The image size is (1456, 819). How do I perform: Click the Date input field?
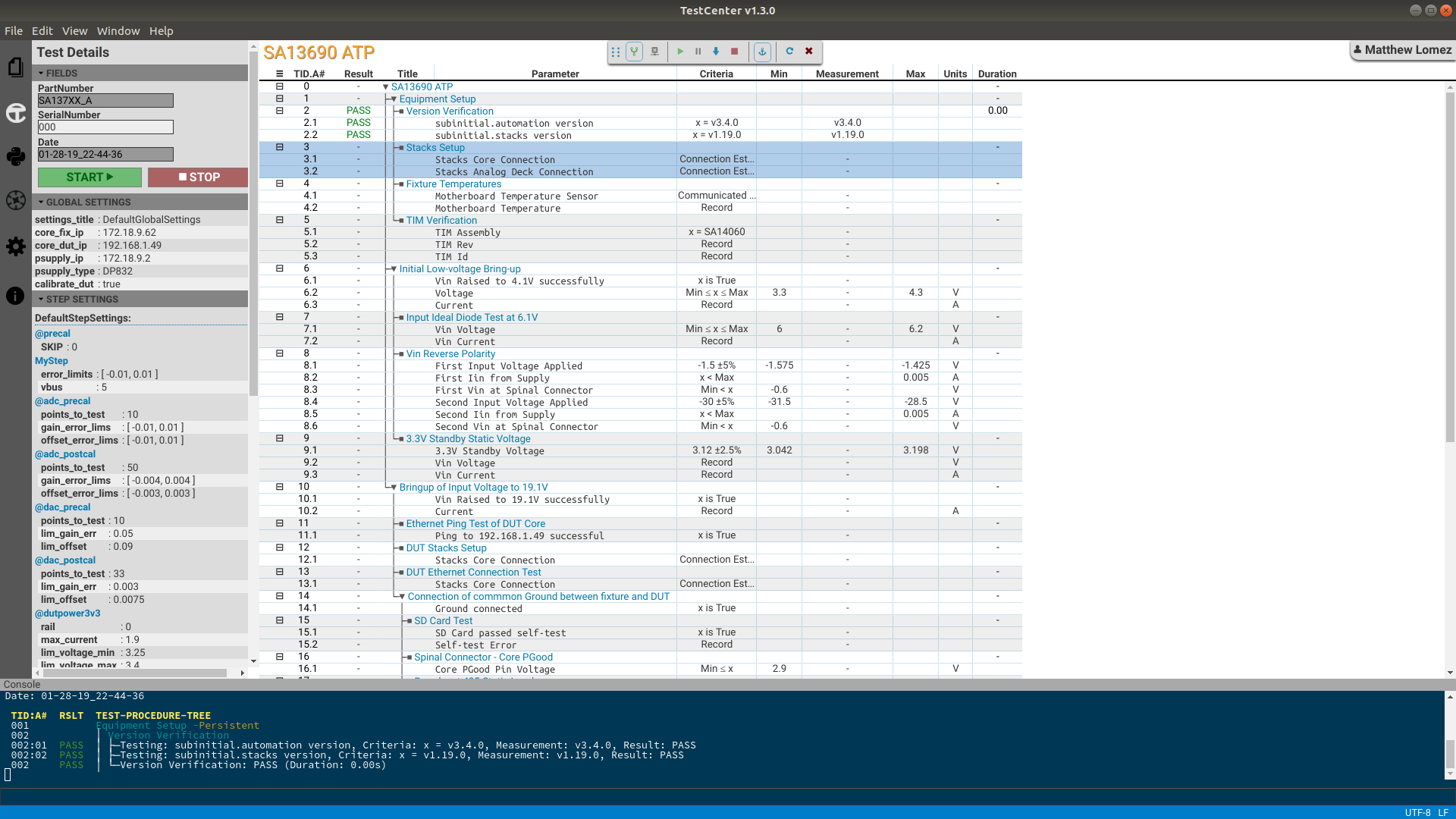point(105,155)
